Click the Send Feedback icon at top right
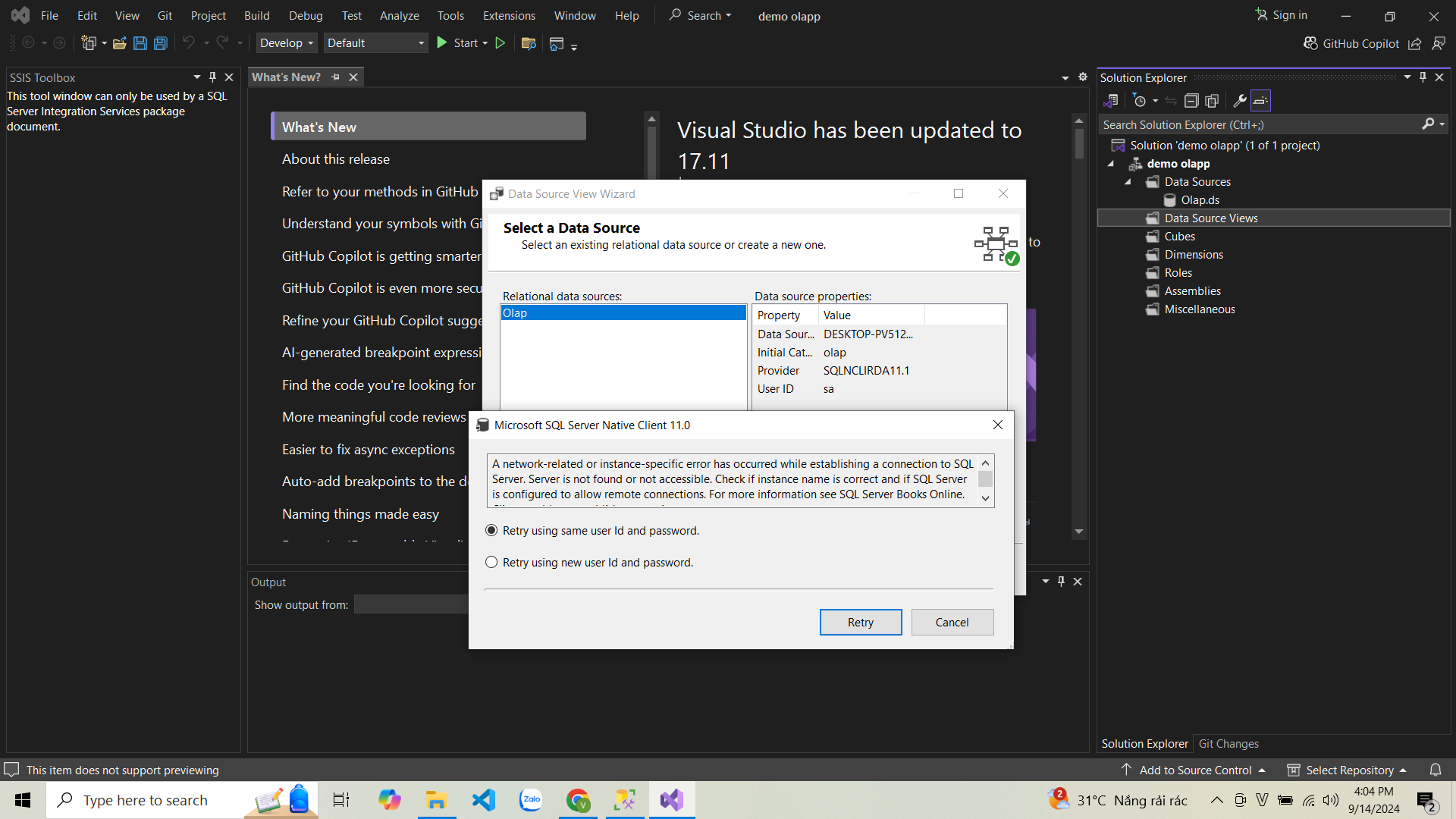The height and width of the screenshot is (819, 1456). click(1439, 43)
